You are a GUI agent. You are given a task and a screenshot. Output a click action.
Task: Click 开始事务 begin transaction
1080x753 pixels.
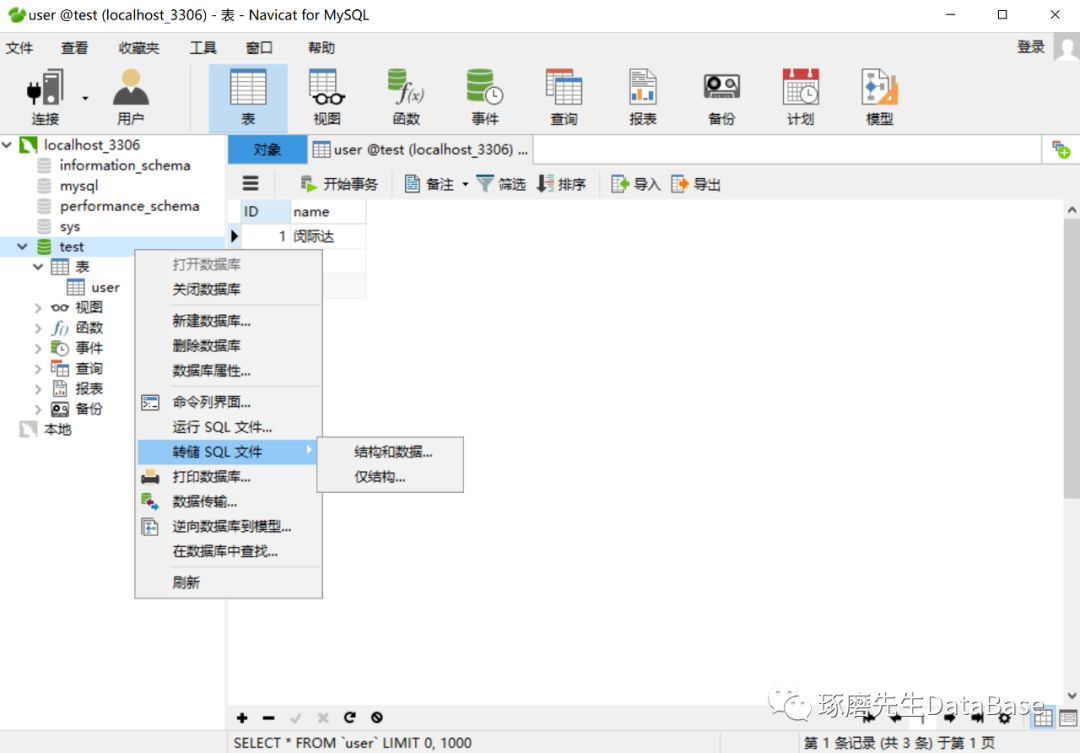(x=340, y=184)
